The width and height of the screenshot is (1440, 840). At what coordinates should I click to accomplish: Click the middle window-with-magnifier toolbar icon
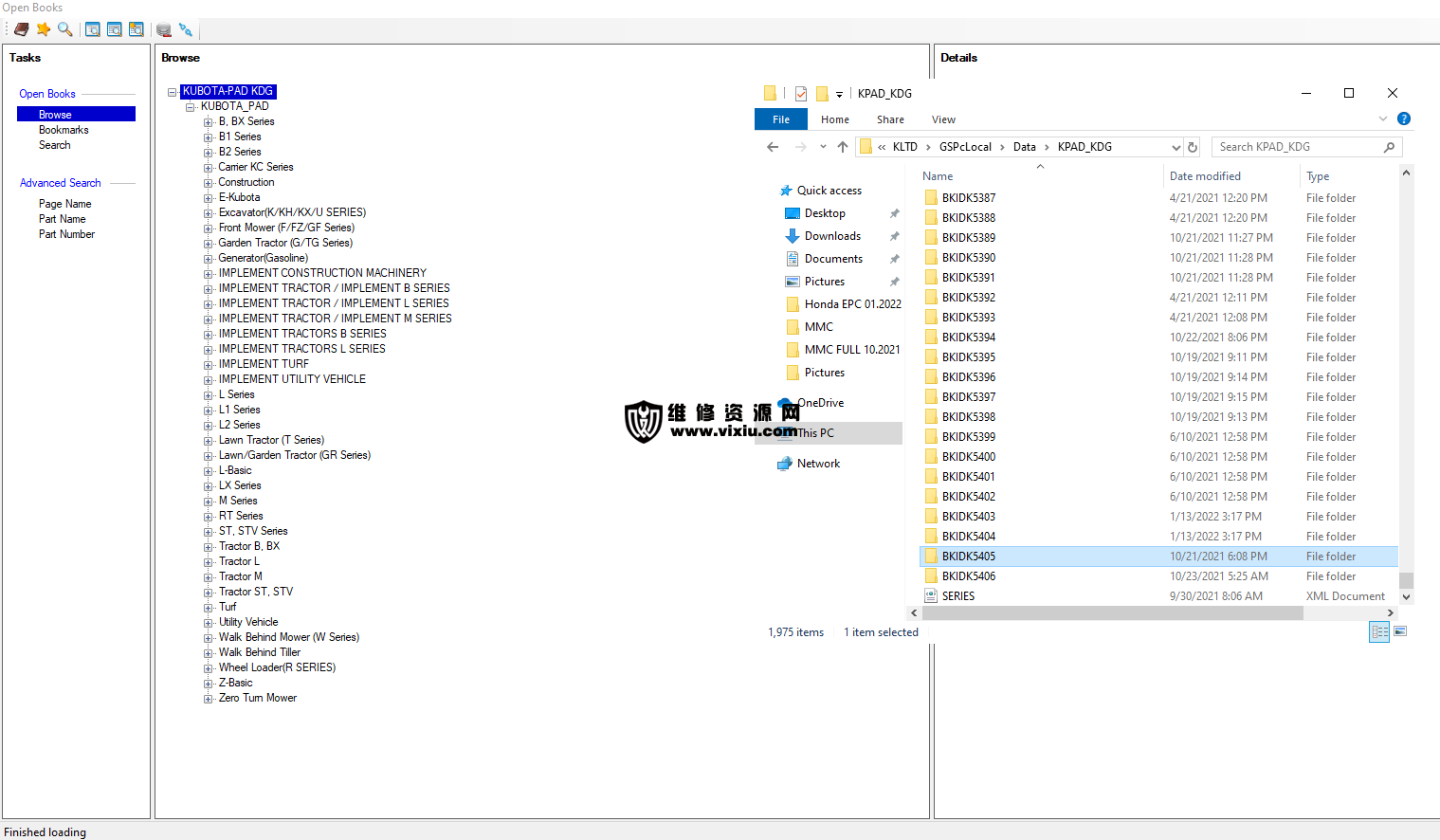point(115,29)
